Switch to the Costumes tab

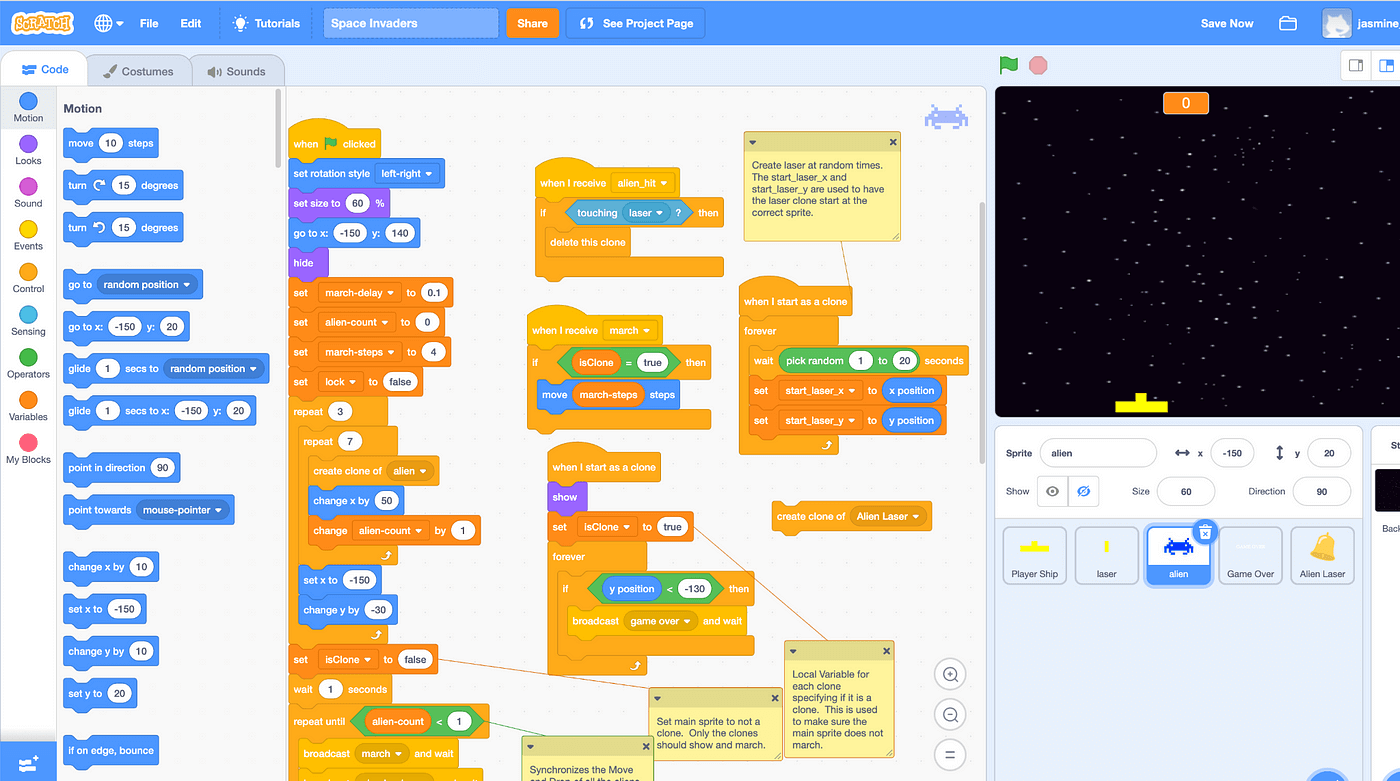pyautogui.click(x=139, y=70)
